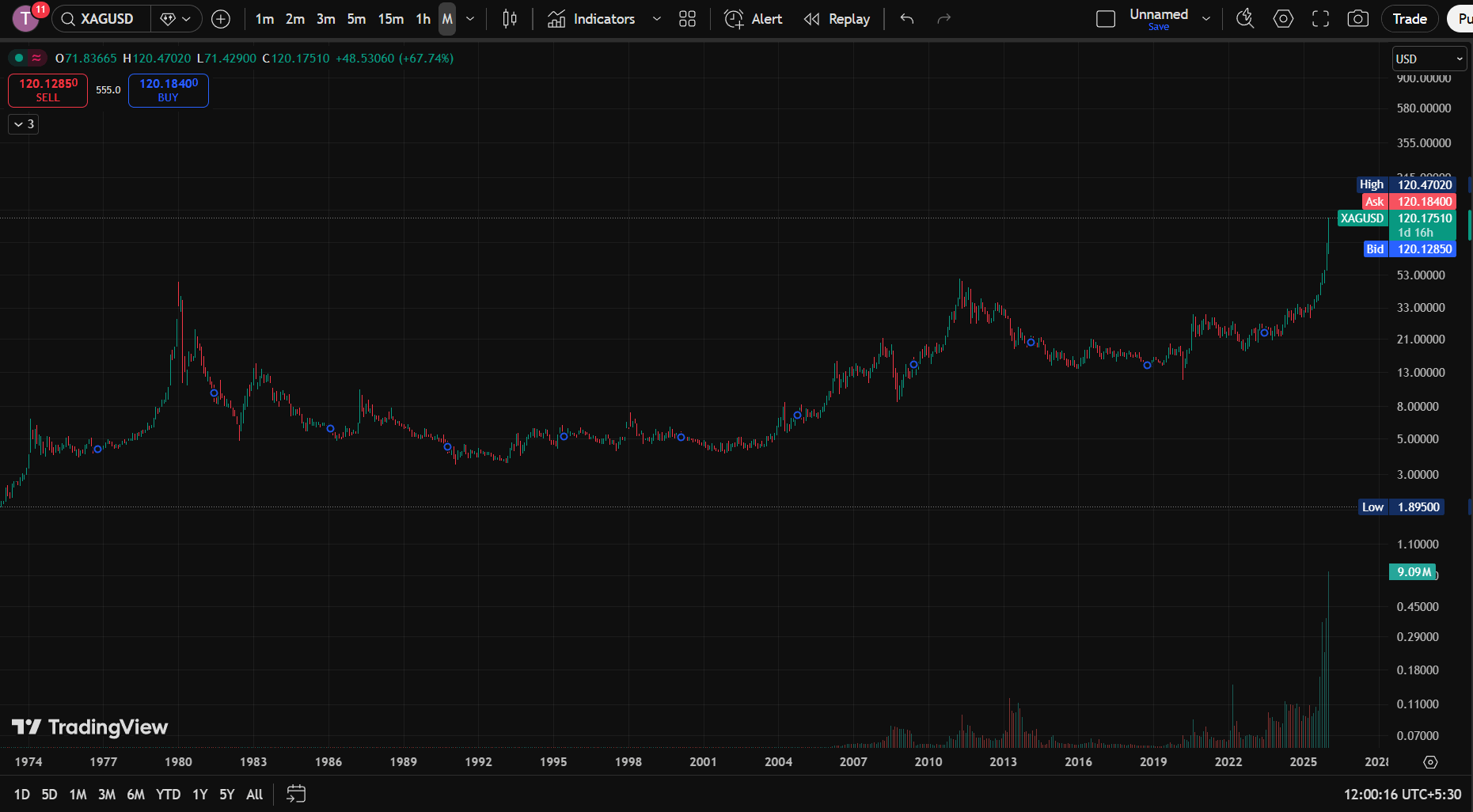Take a chart snapshot camera icon
This screenshot has height=812, width=1473.
tap(1357, 19)
